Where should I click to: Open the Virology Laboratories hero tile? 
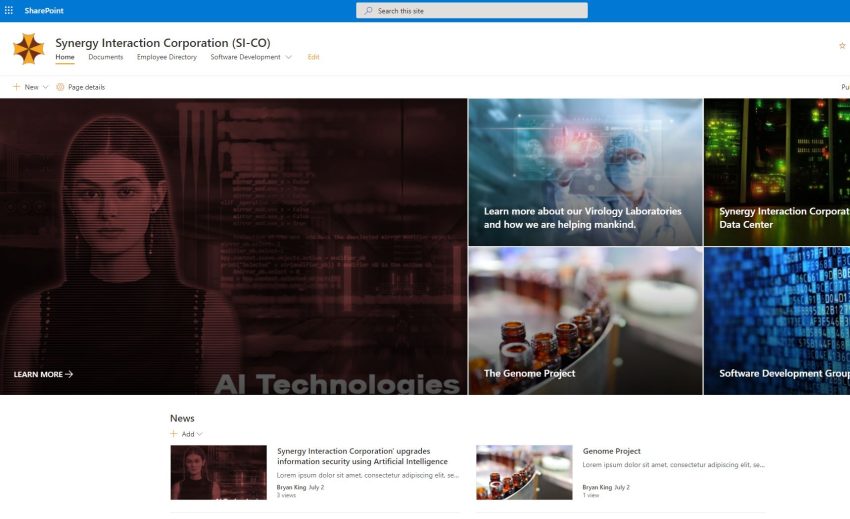(585, 172)
